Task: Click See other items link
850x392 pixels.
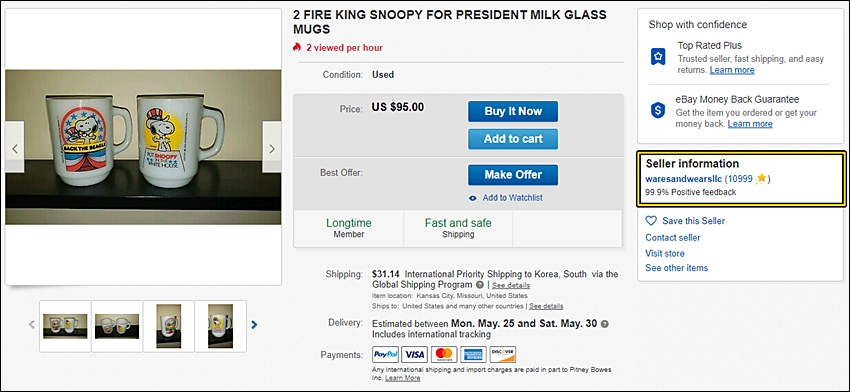Action: pos(677,268)
